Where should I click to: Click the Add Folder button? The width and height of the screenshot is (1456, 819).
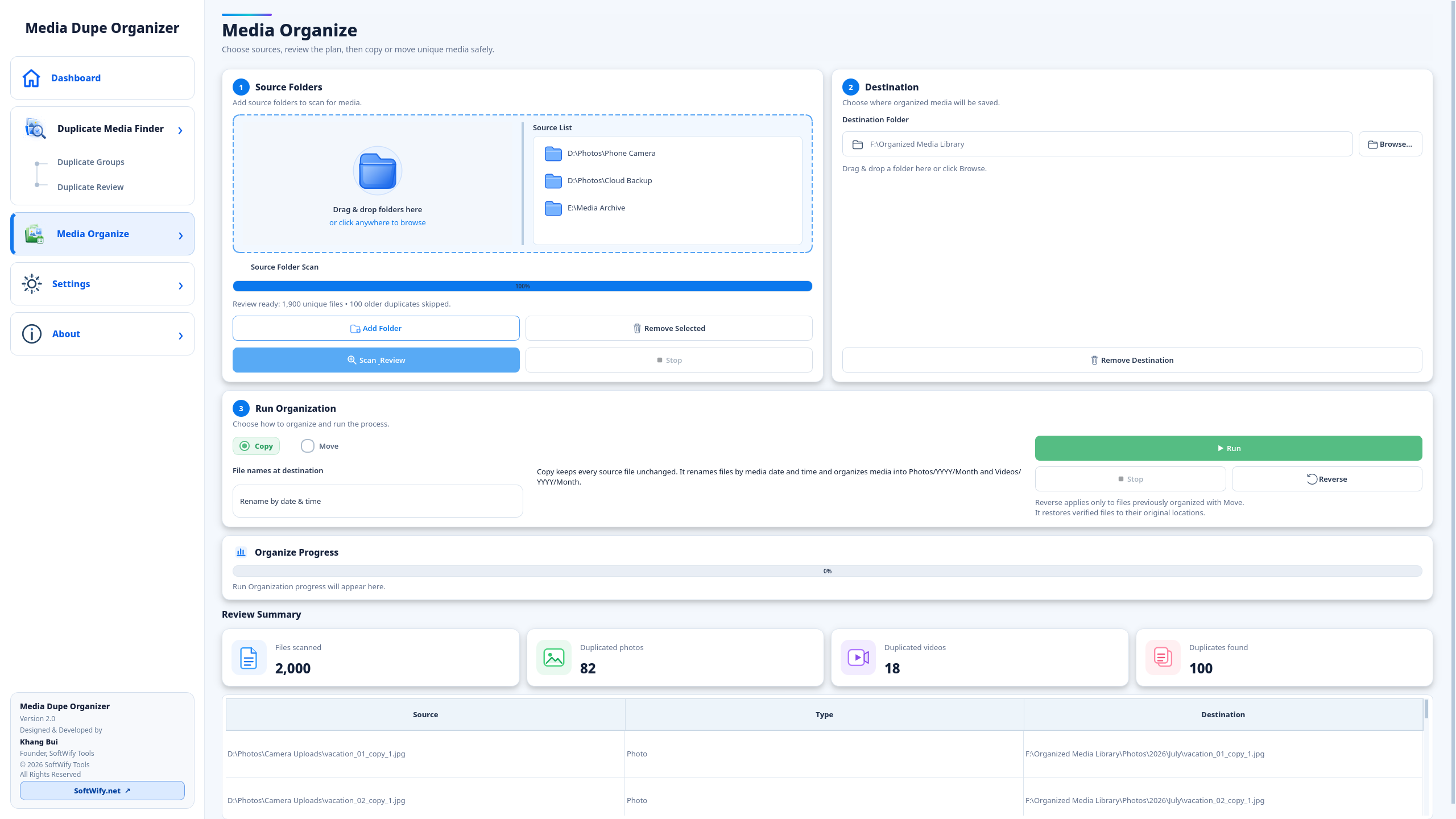[376, 328]
